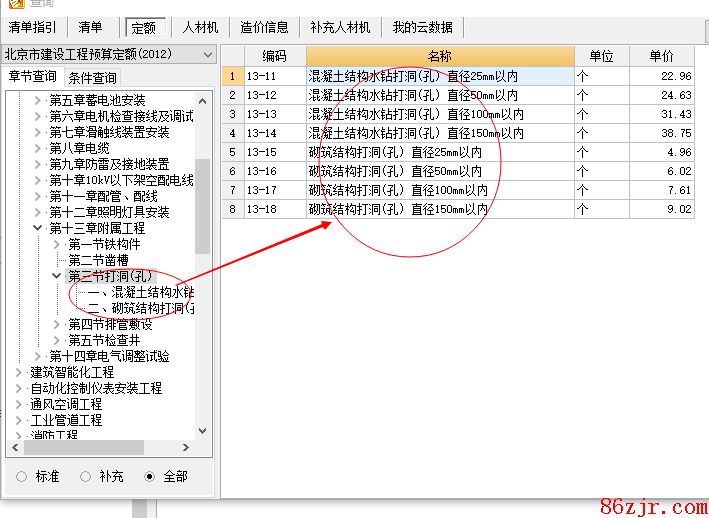The height and width of the screenshot is (518, 709).
Task: Click the 单价 column header
Action: (661, 56)
